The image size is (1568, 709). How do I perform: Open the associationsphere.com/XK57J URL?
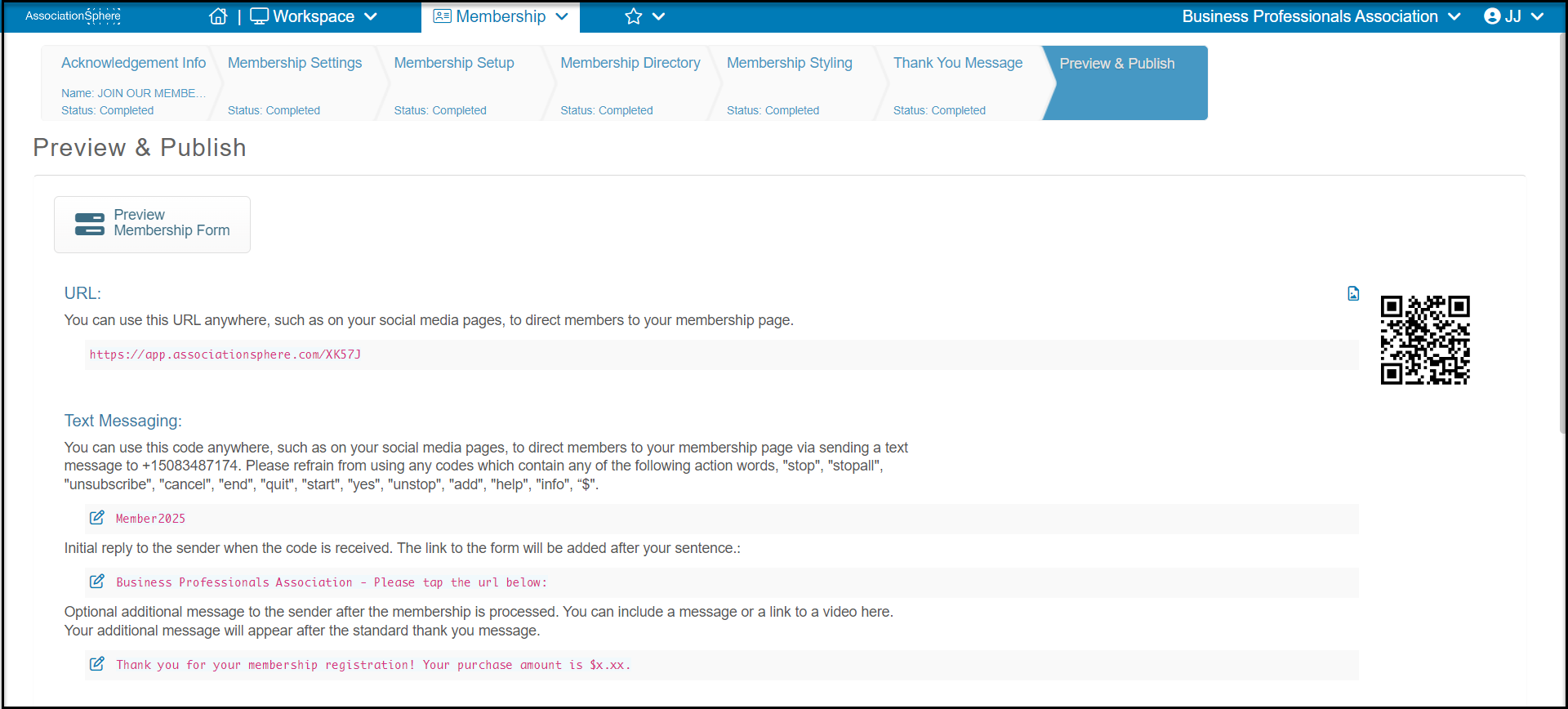coord(225,354)
